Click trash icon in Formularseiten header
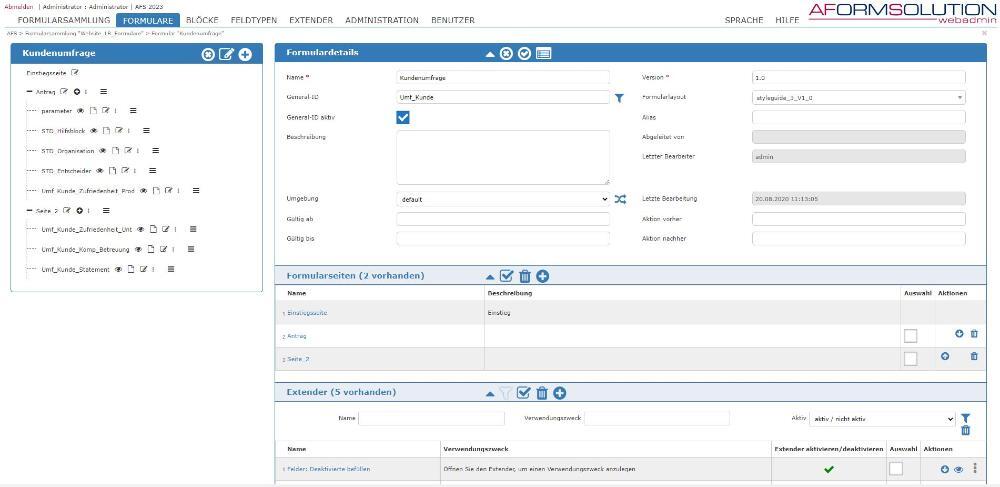 click(524, 276)
